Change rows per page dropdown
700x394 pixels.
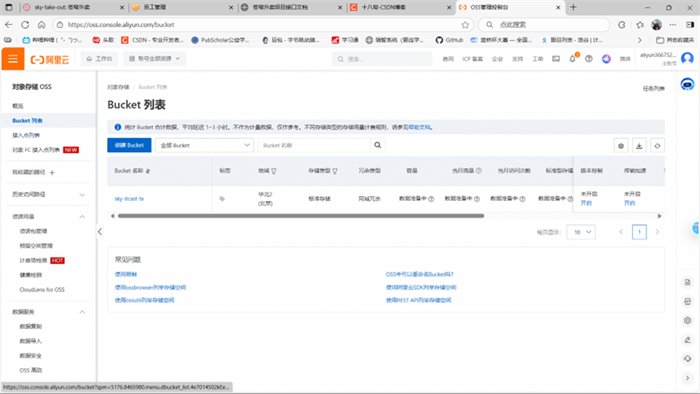pyautogui.click(x=581, y=232)
